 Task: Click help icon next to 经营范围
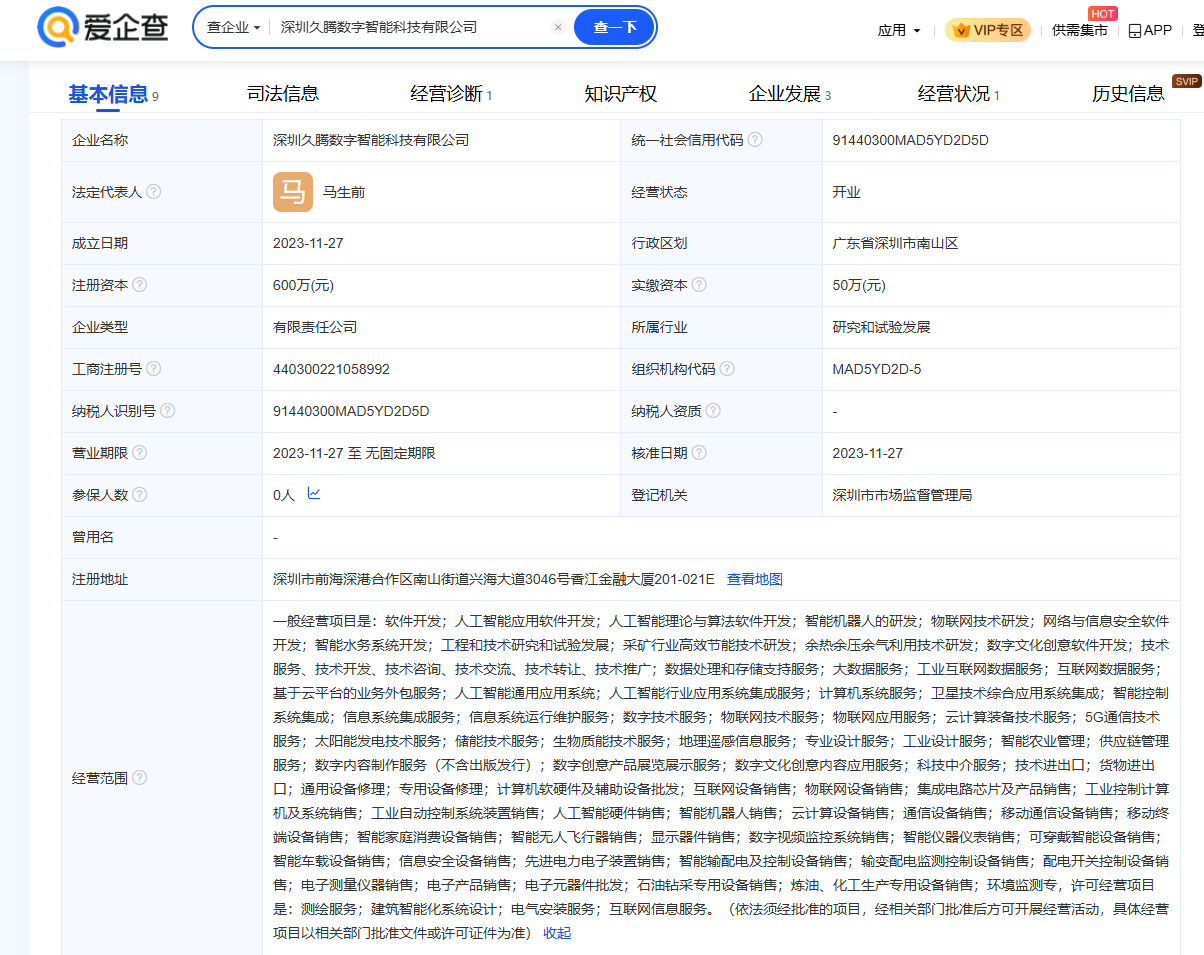click(x=140, y=778)
